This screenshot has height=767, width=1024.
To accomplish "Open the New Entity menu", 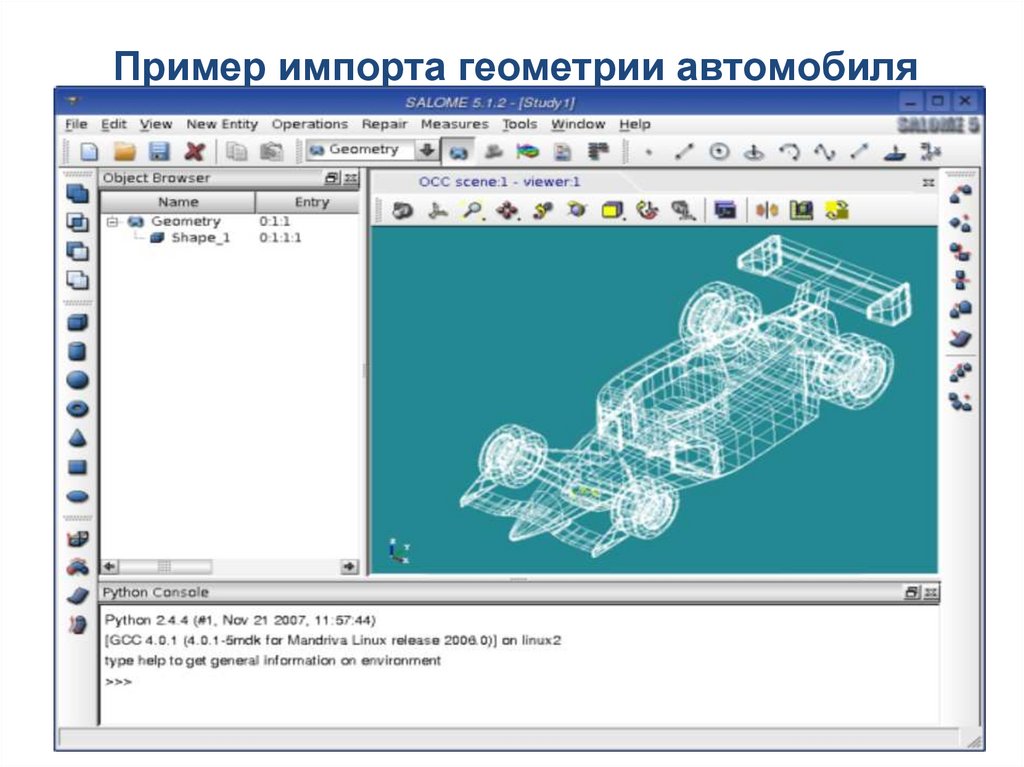I will [x=221, y=124].
